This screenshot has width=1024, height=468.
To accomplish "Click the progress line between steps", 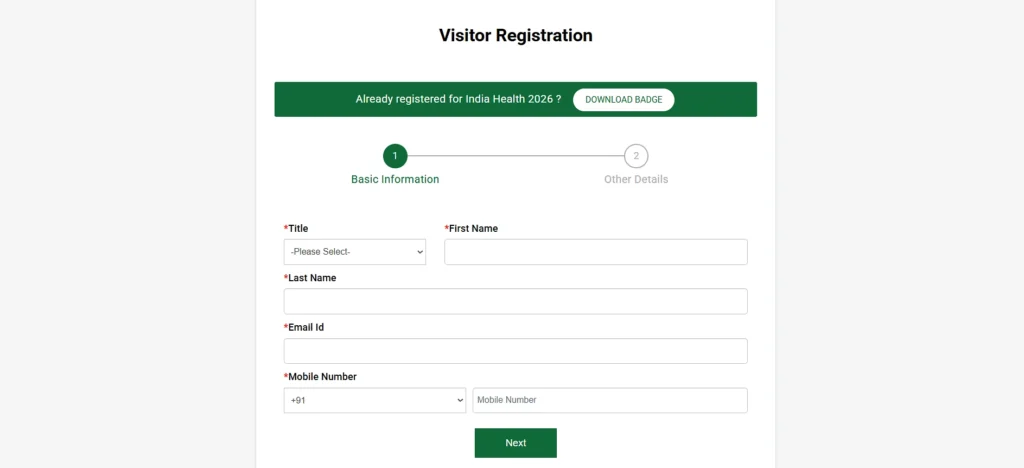I will click(516, 156).
